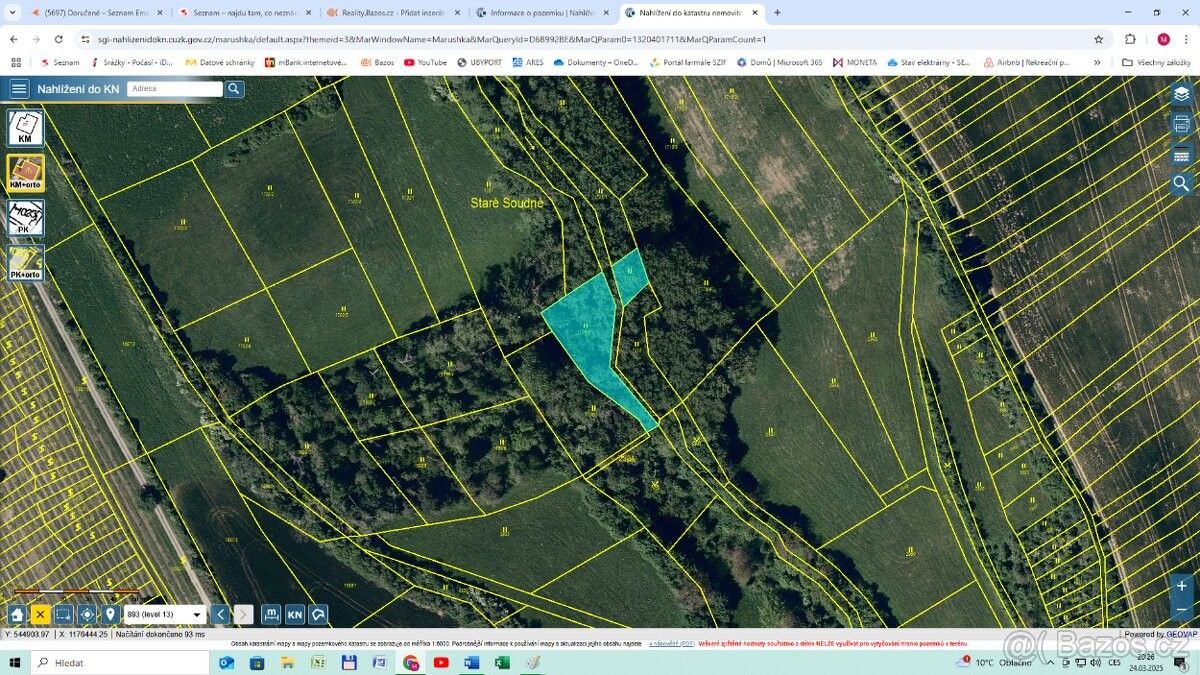The width and height of the screenshot is (1200, 675).
Task: Click the location pin marker tool
Action: (x=110, y=614)
